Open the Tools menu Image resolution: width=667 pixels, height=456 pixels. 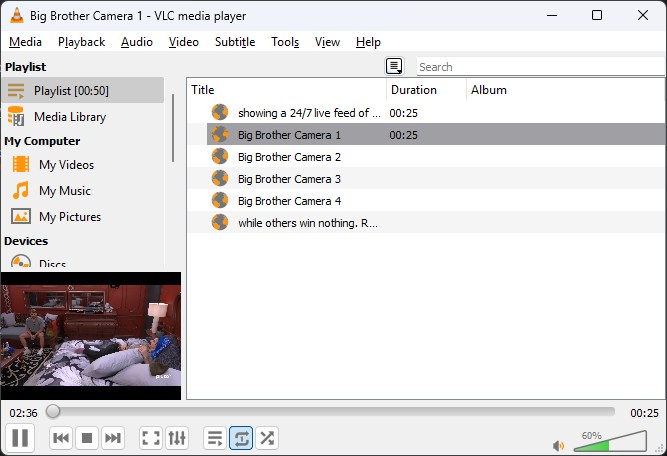point(285,42)
